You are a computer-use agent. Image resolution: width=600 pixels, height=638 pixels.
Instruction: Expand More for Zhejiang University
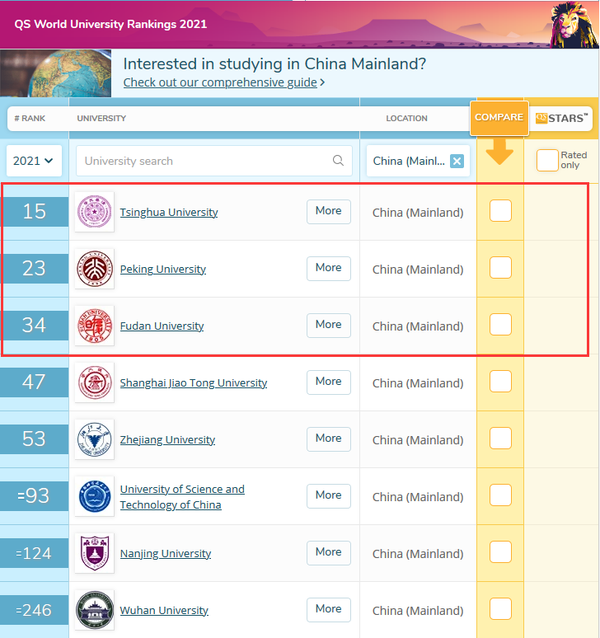329,439
